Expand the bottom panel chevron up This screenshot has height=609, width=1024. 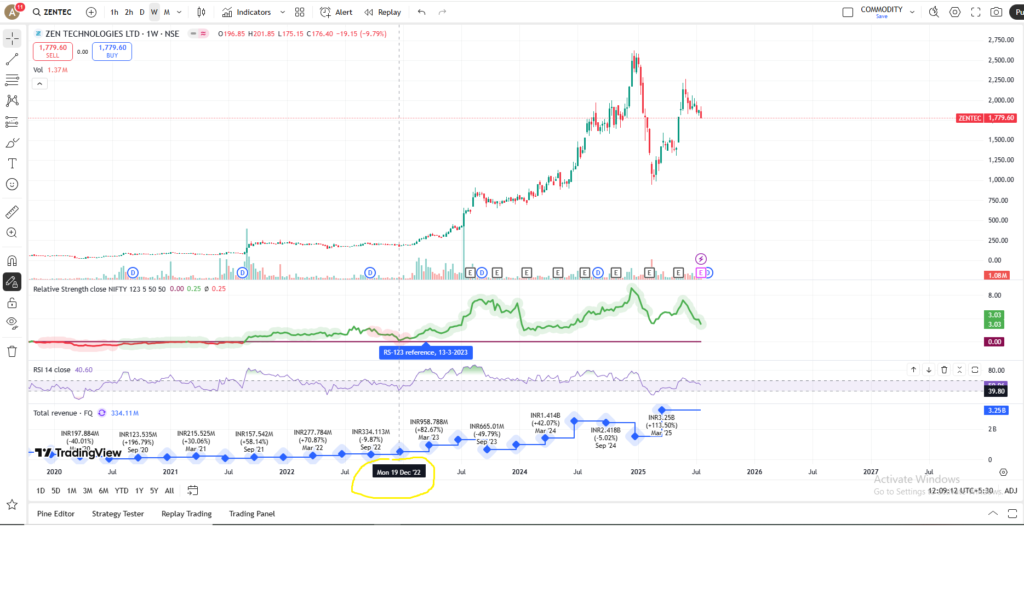[x=993, y=514]
